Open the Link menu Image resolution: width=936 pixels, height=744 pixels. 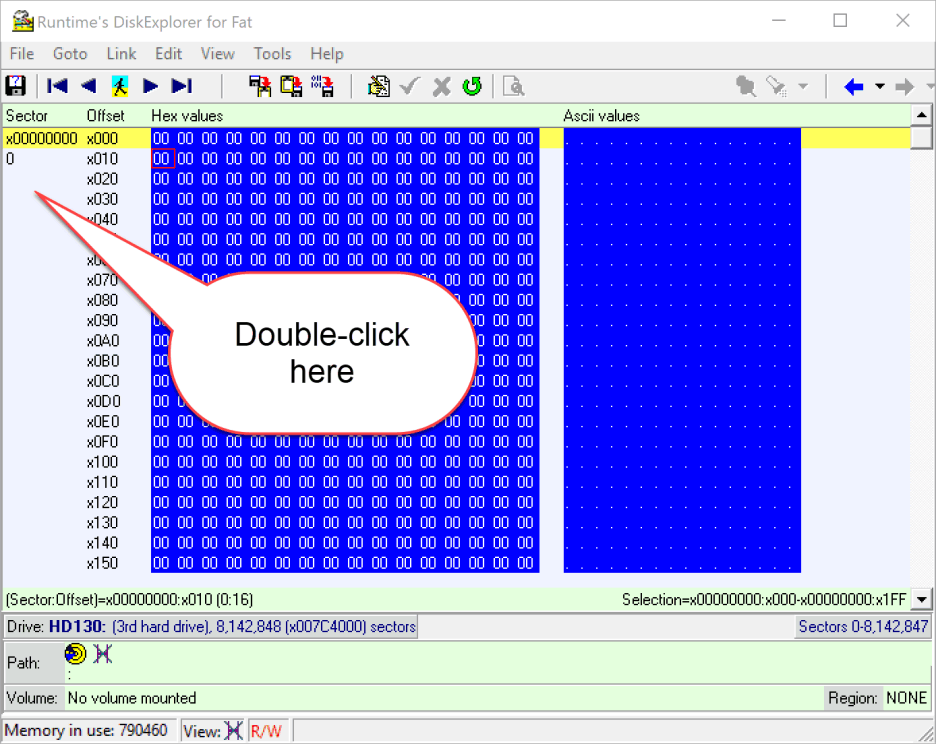[x=121, y=54]
